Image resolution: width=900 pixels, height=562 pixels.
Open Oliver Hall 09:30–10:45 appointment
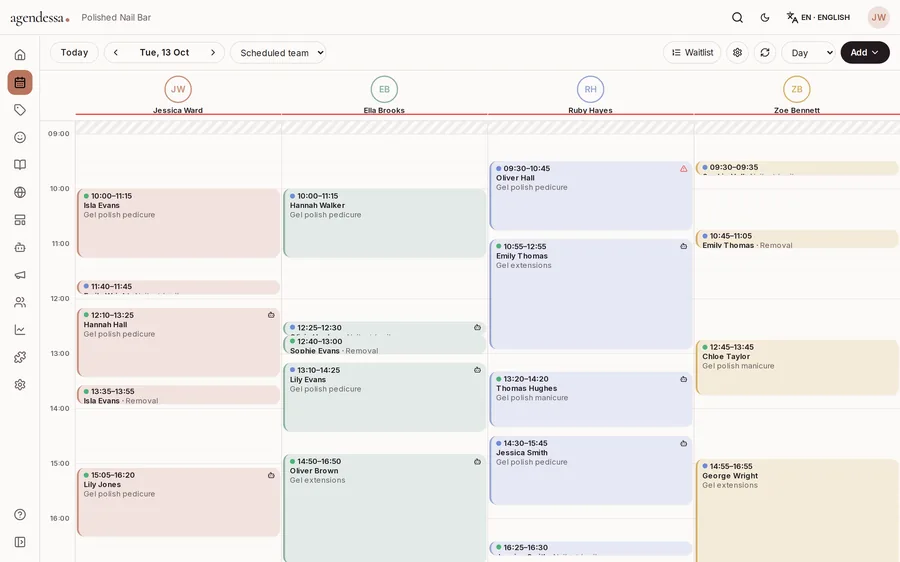click(x=591, y=196)
